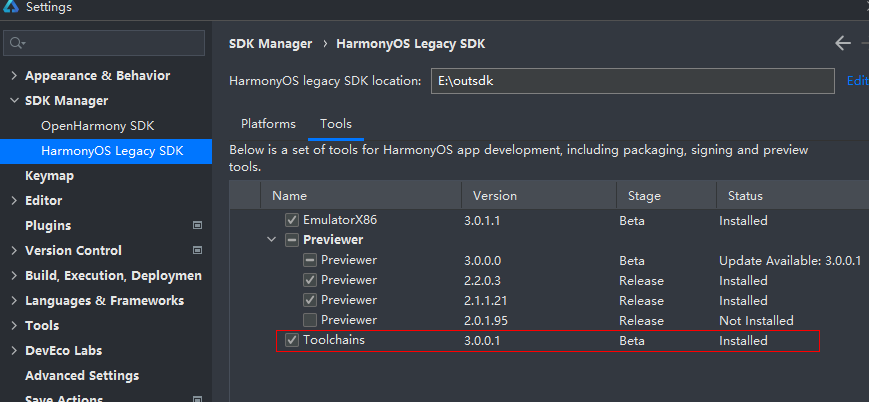Image resolution: width=869 pixels, height=402 pixels.
Task: Toggle the Toolchains 3.0.0.1 checkbox
Action: 292,340
